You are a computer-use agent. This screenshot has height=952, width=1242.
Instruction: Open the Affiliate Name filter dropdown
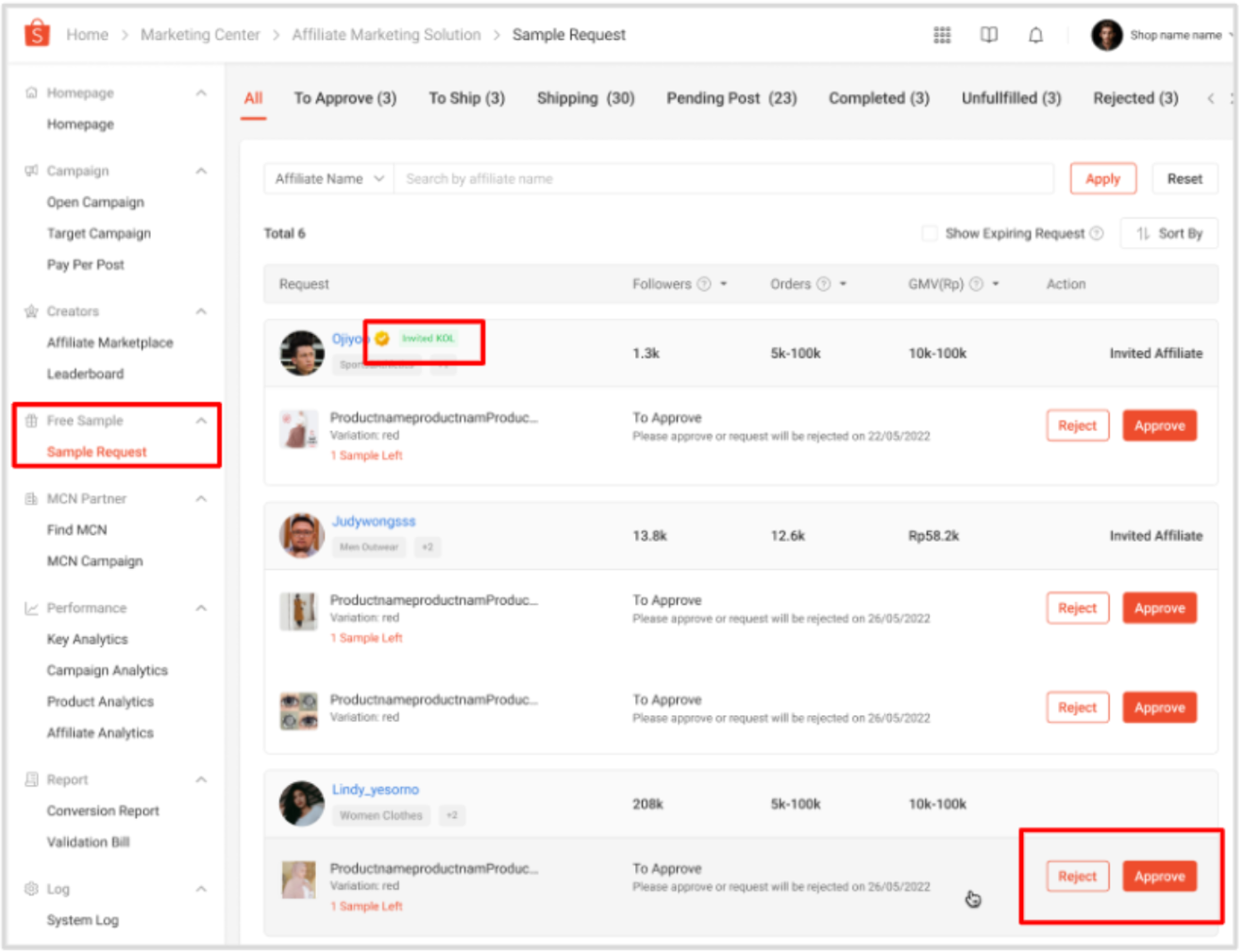click(327, 178)
